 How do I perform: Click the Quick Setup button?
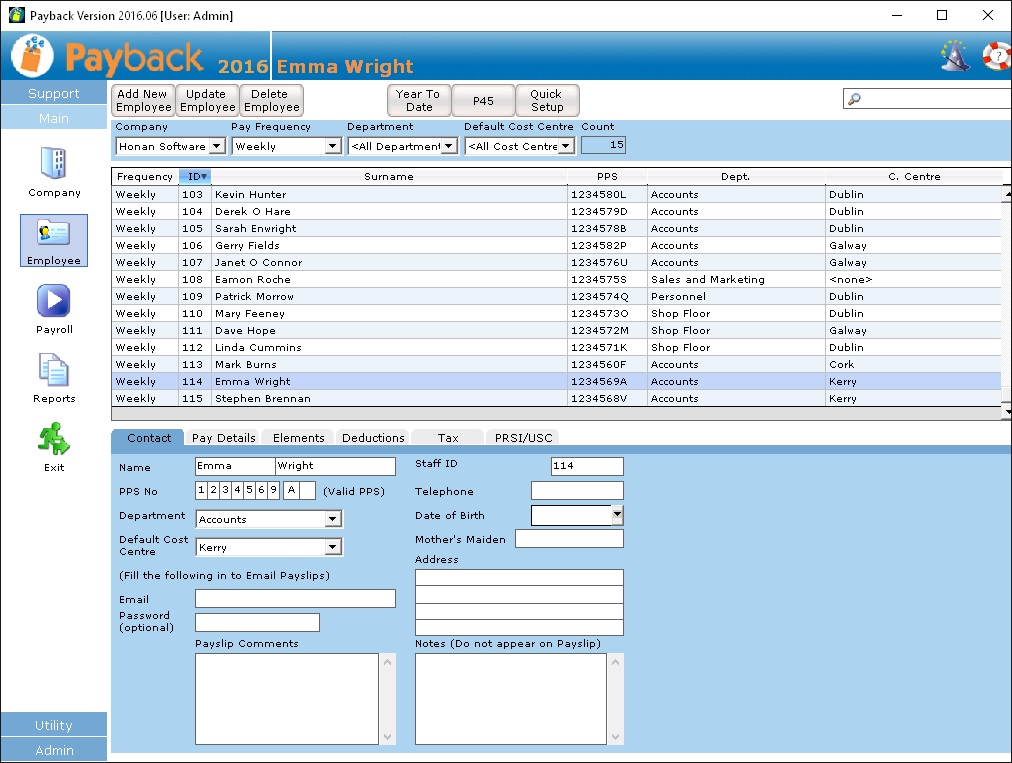point(547,101)
